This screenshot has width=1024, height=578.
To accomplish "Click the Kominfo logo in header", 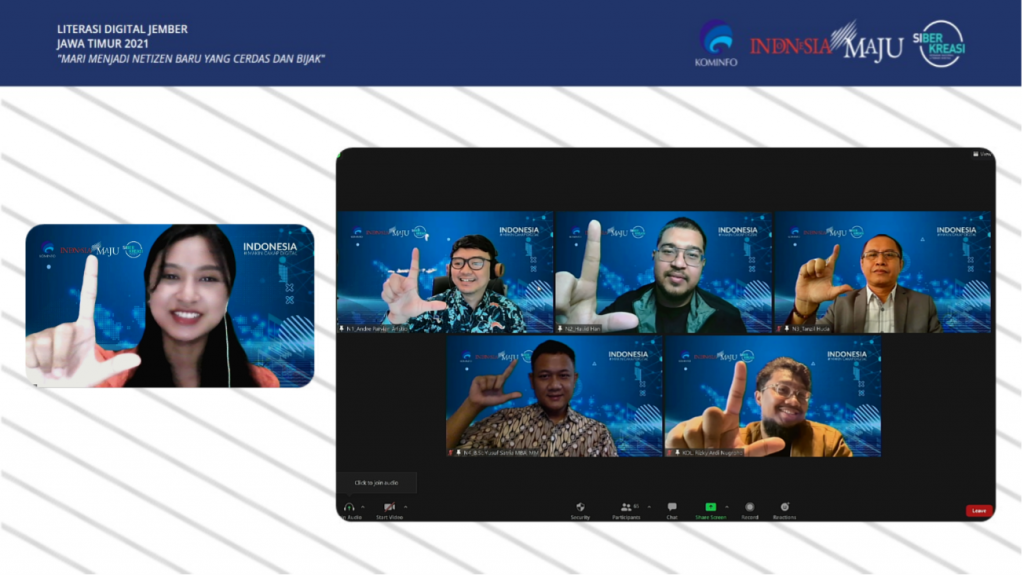I will pyautogui.click(x=715, y=44).
